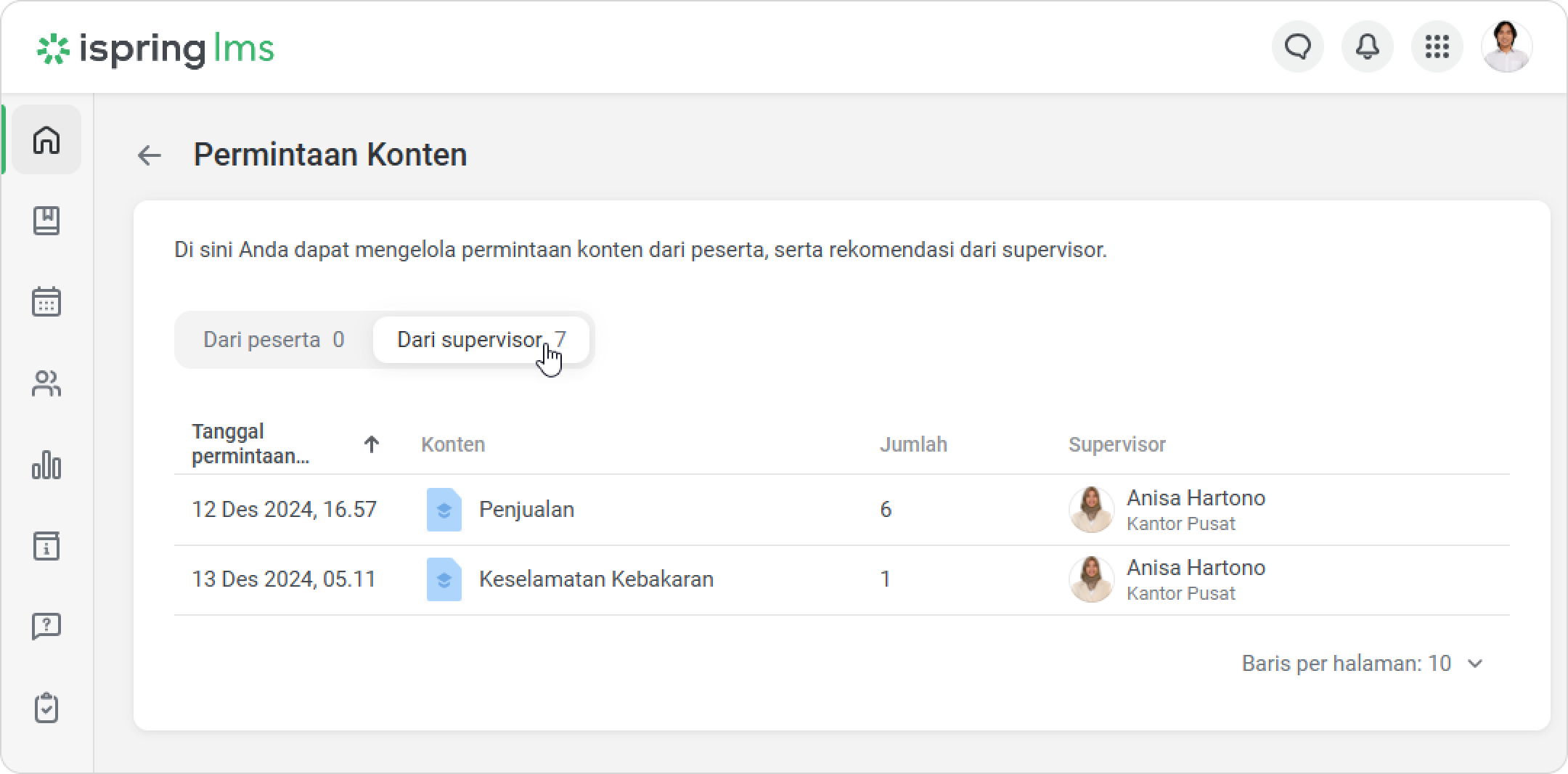Open the reports bar chart icon
The height and width of the screenshot is (774, 1568).
46,465
